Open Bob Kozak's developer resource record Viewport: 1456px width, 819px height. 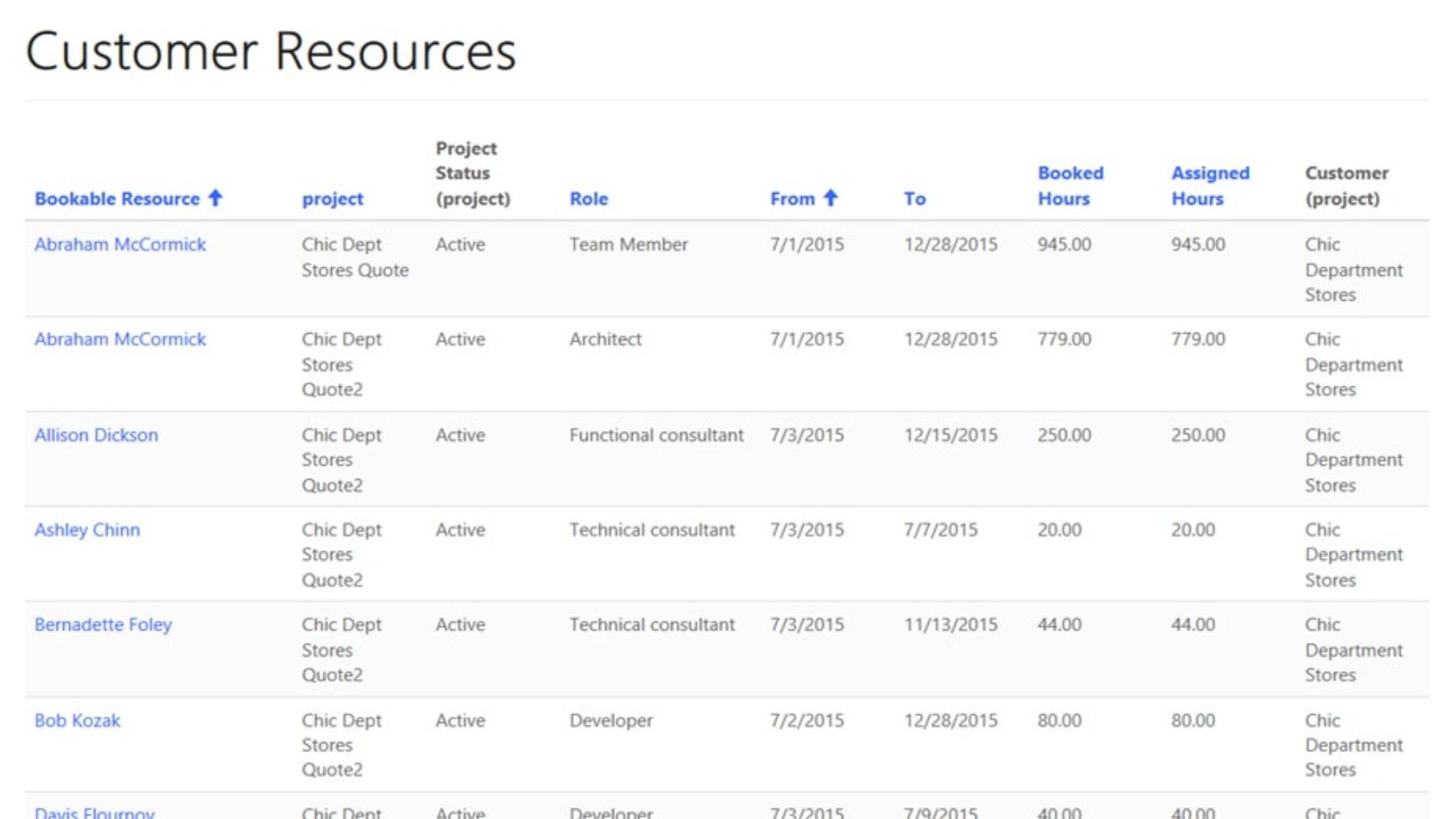[77, 720]
